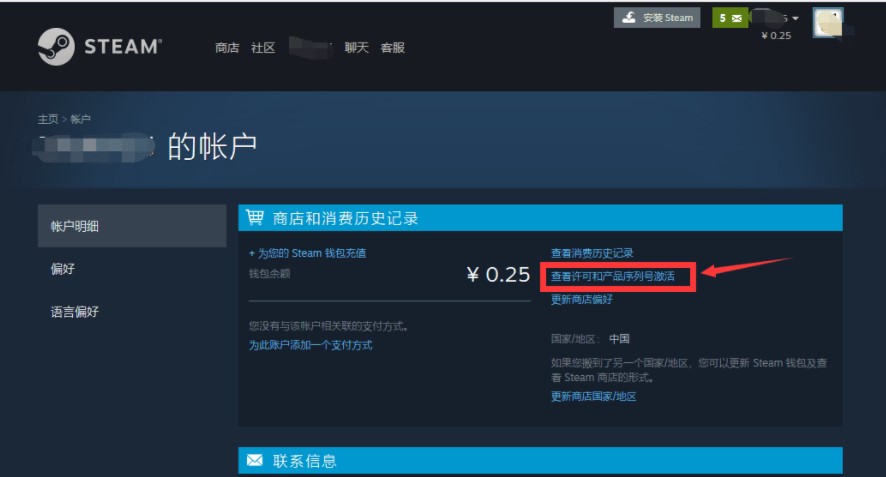The image size is (886, 477).
Task: Click 查看消费历史记录 link
Action: point(592,254)
